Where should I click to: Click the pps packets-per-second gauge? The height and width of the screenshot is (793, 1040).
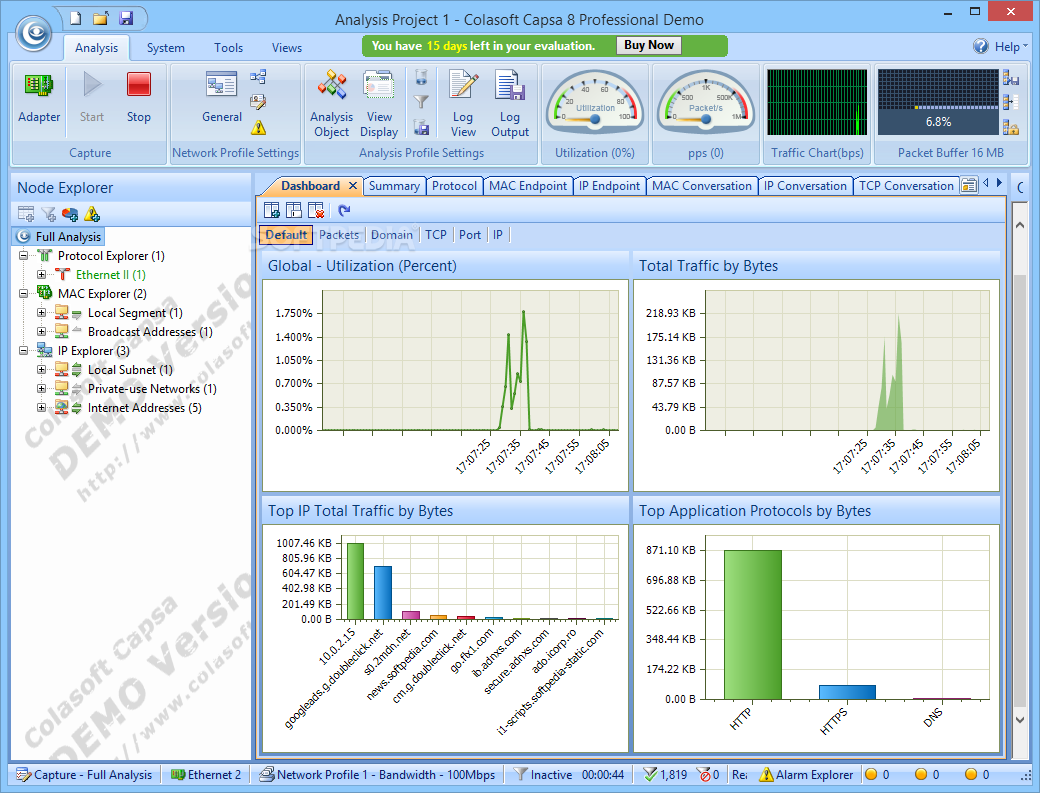click(x=706, y=101)
